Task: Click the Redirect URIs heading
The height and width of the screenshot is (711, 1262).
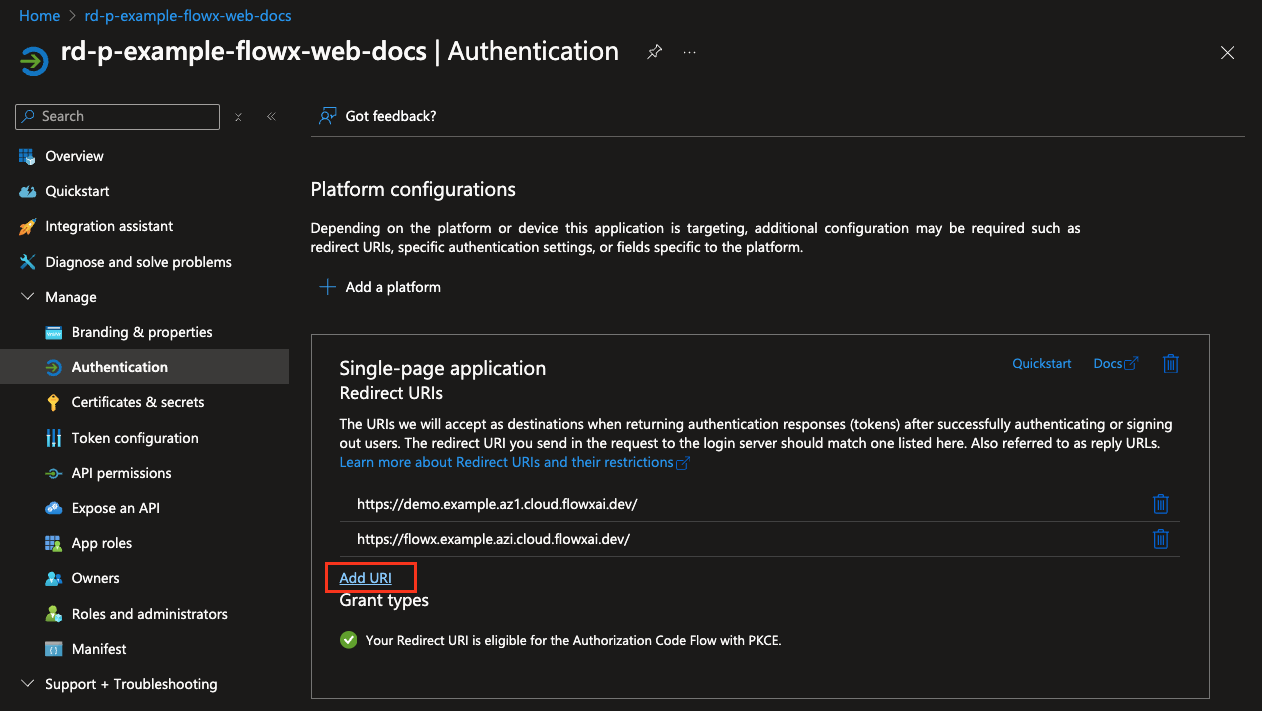Action: coord(392,393)
